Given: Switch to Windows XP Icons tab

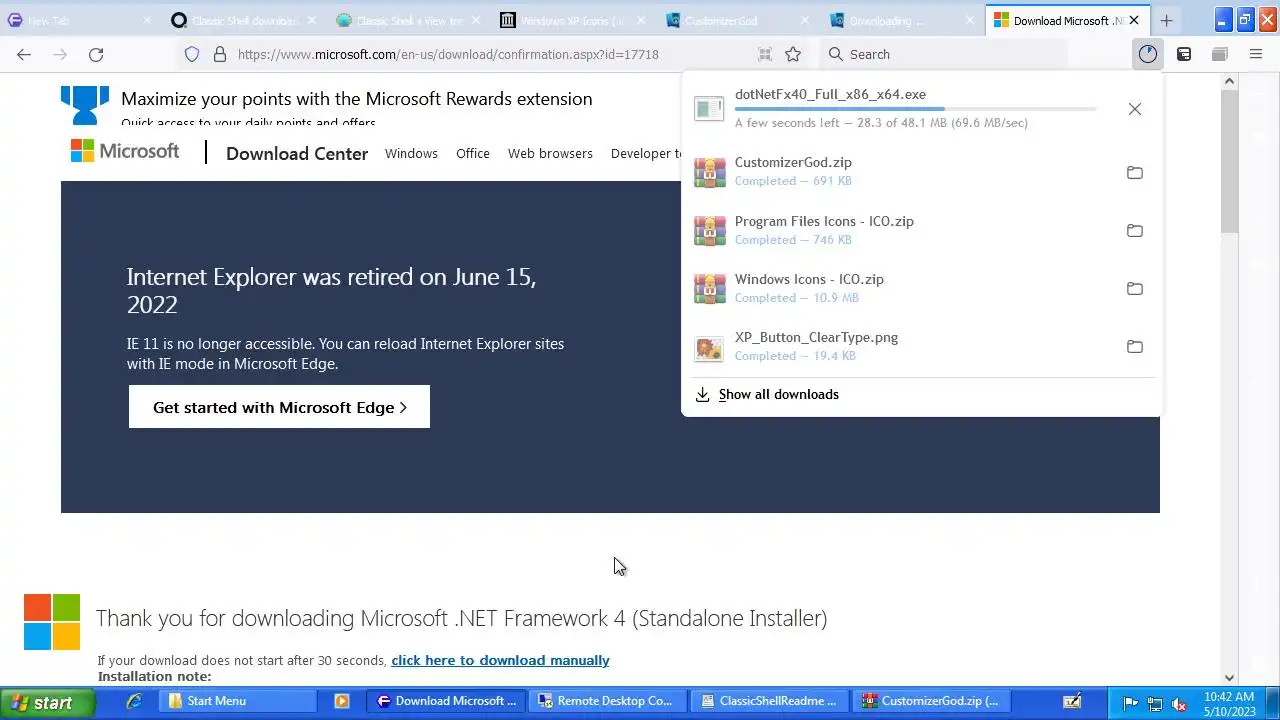Looking at the screenshot, I should coord(574,20).
